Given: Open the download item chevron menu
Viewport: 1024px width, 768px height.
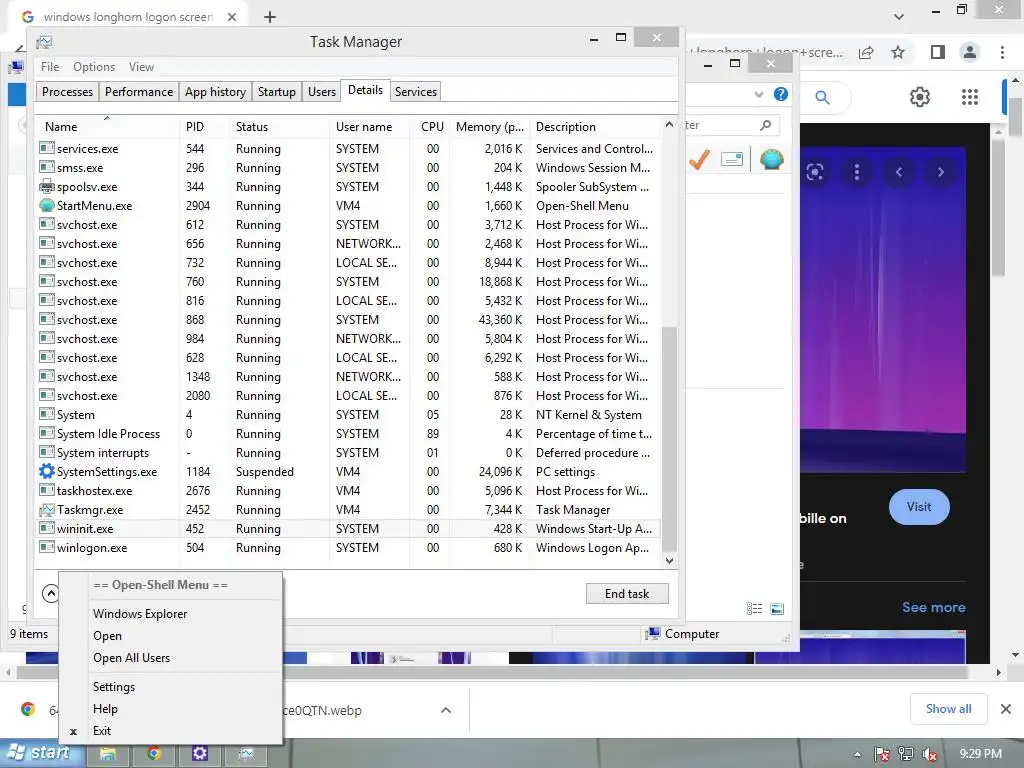Looking at the screenshot, I should click(445, 710).
